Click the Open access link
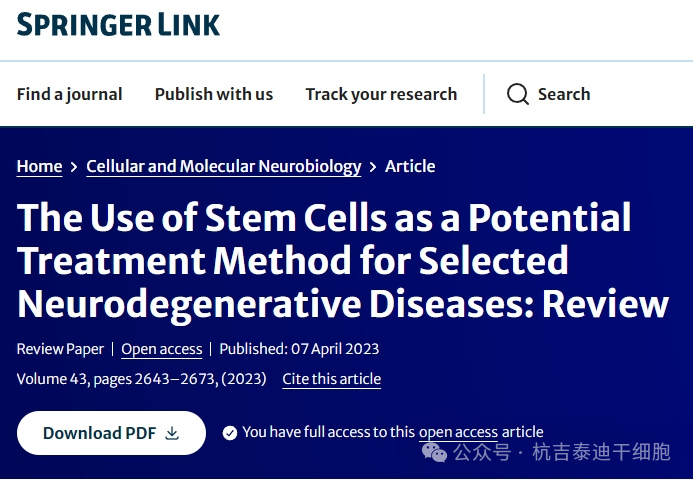Screen dimensions: 693x480 coord(162,349)
